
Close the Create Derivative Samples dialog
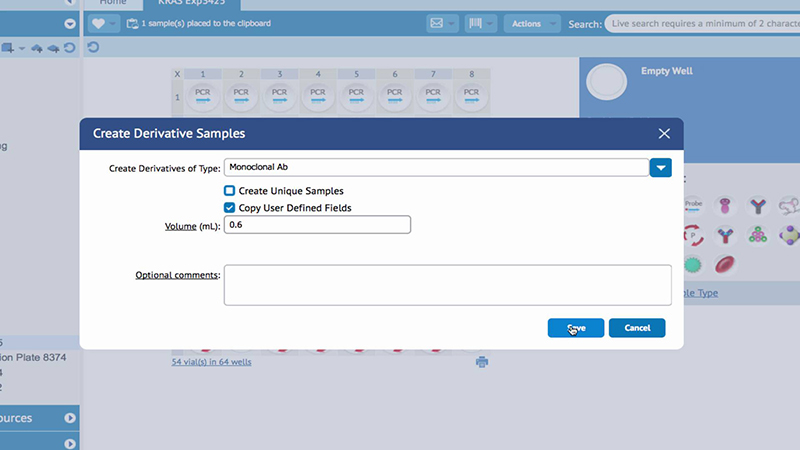tap(664, 134)
